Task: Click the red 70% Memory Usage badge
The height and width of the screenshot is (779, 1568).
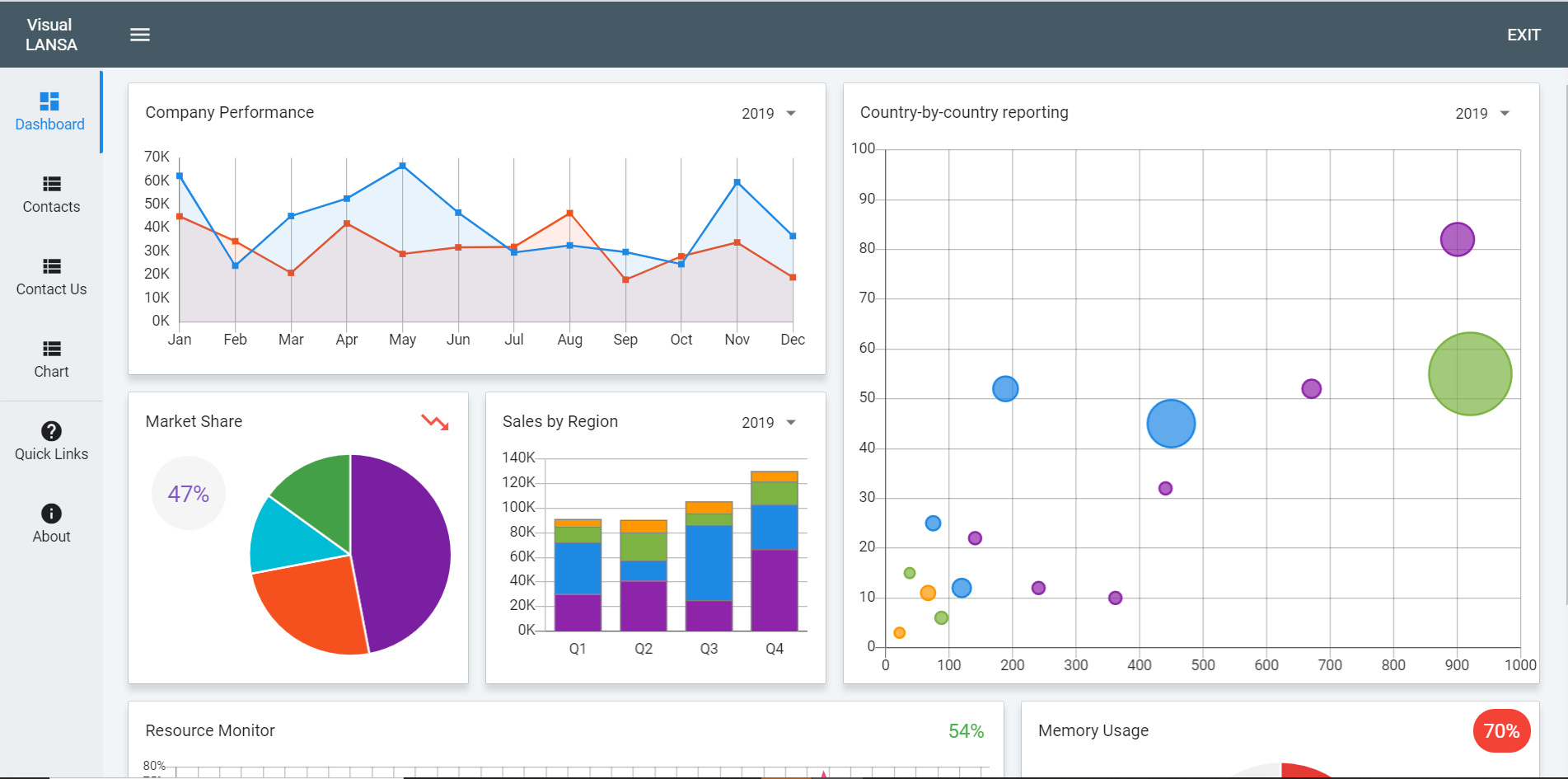Action: pyautogui.click(x=1500, y=731)
